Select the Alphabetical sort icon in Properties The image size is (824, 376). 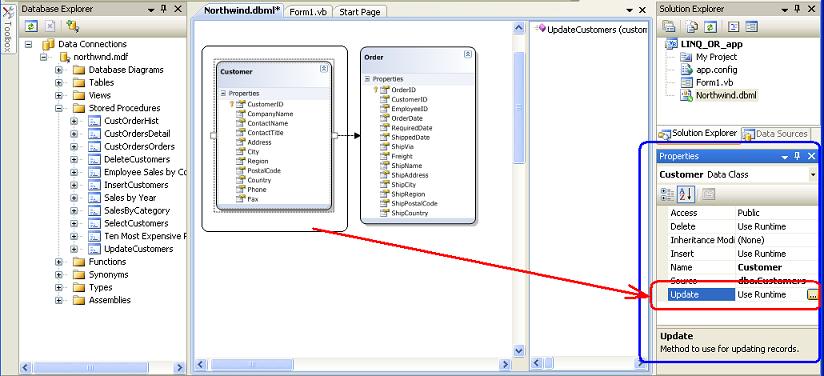[x=686, y=195]
